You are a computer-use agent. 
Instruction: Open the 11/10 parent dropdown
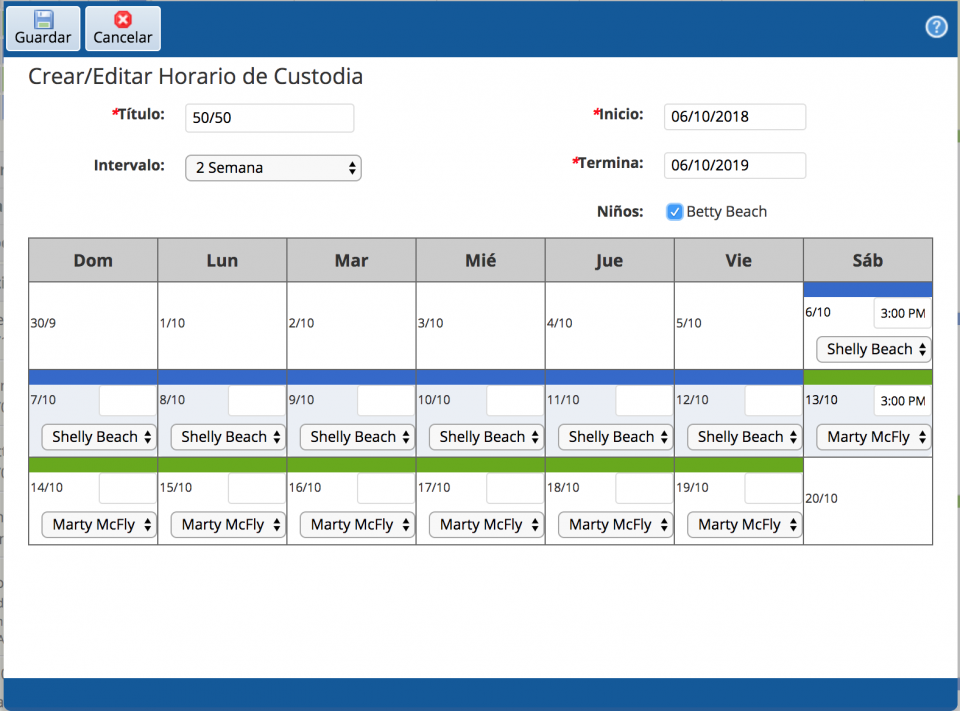615,437
